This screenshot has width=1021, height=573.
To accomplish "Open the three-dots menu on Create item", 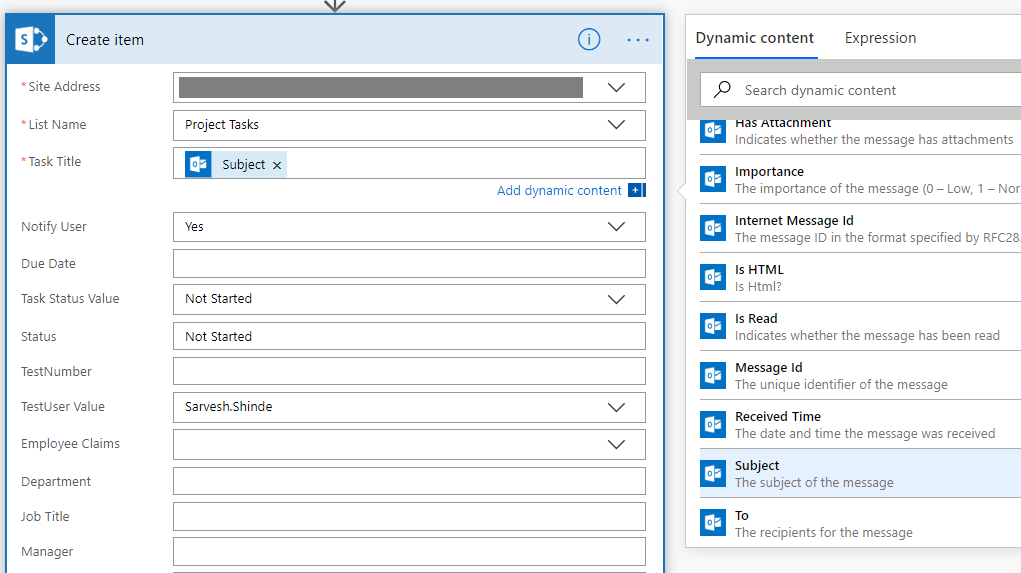I will 637,40.
